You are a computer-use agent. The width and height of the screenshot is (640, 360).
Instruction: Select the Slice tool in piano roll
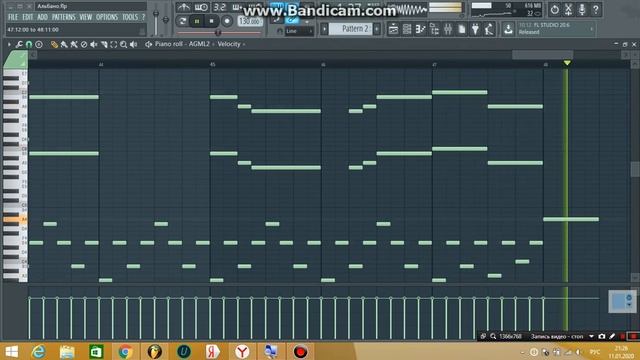pos(104,44)
